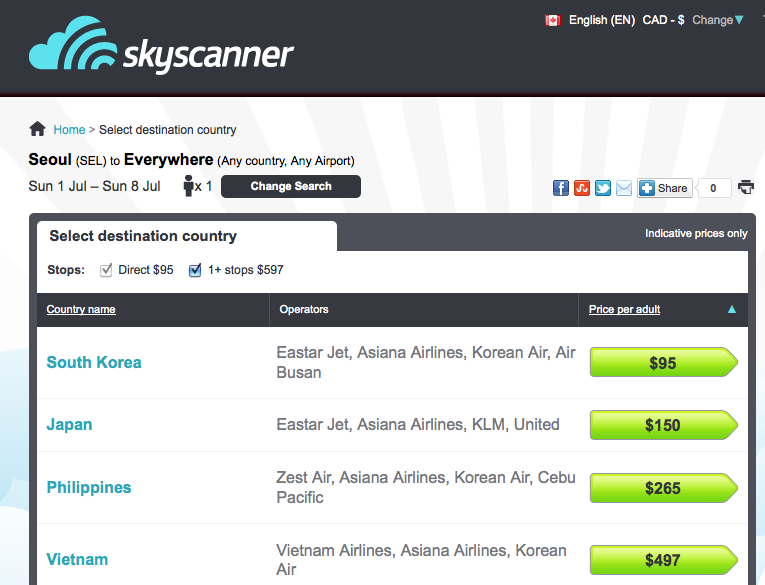The height and width of the screenshot is (585, 765).
Task: Choose the $150 Japan price button
Action: coord(664,425)
